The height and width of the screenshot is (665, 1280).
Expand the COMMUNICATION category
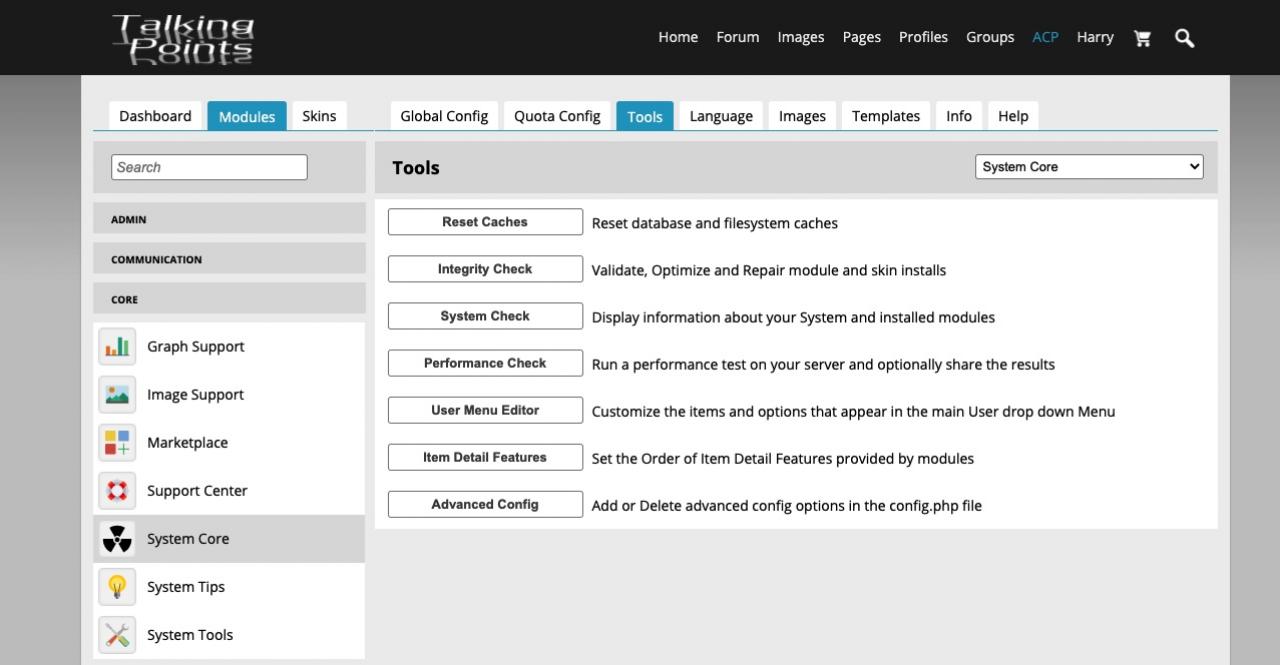point(229,259)
